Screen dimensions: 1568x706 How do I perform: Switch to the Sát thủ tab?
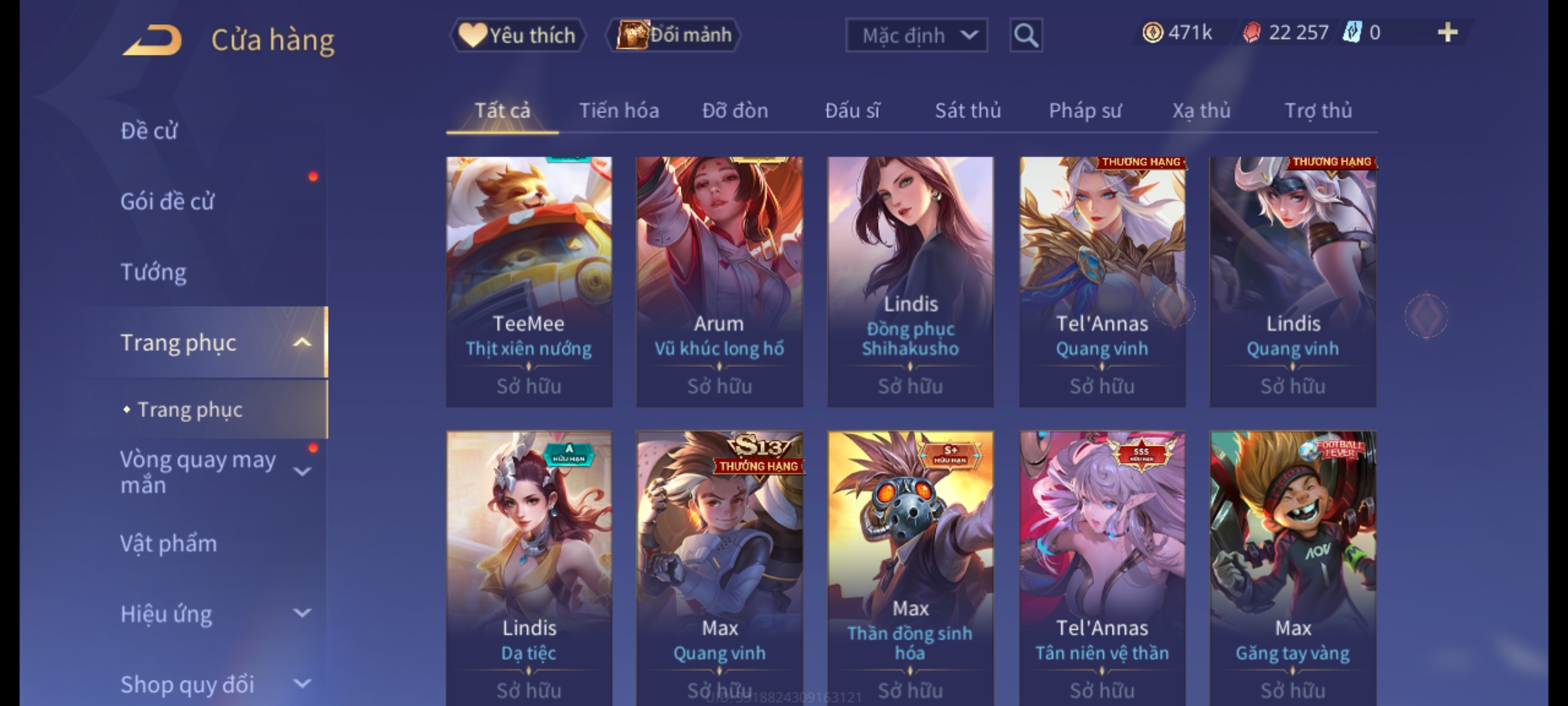tap(968, 111)
